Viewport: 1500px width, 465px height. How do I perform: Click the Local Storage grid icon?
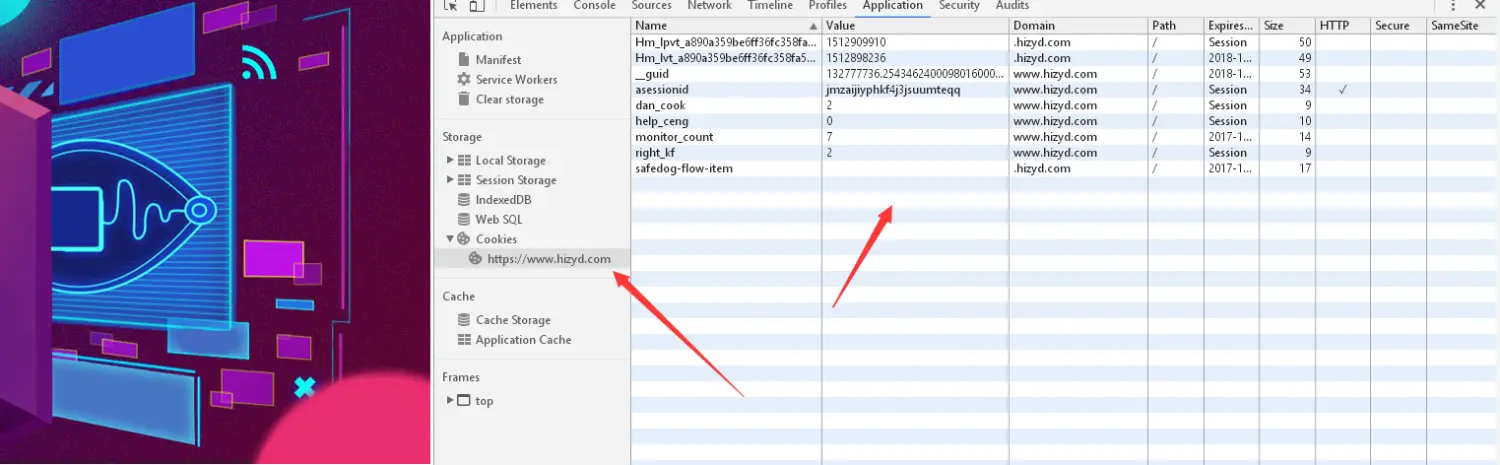point(464,160)
